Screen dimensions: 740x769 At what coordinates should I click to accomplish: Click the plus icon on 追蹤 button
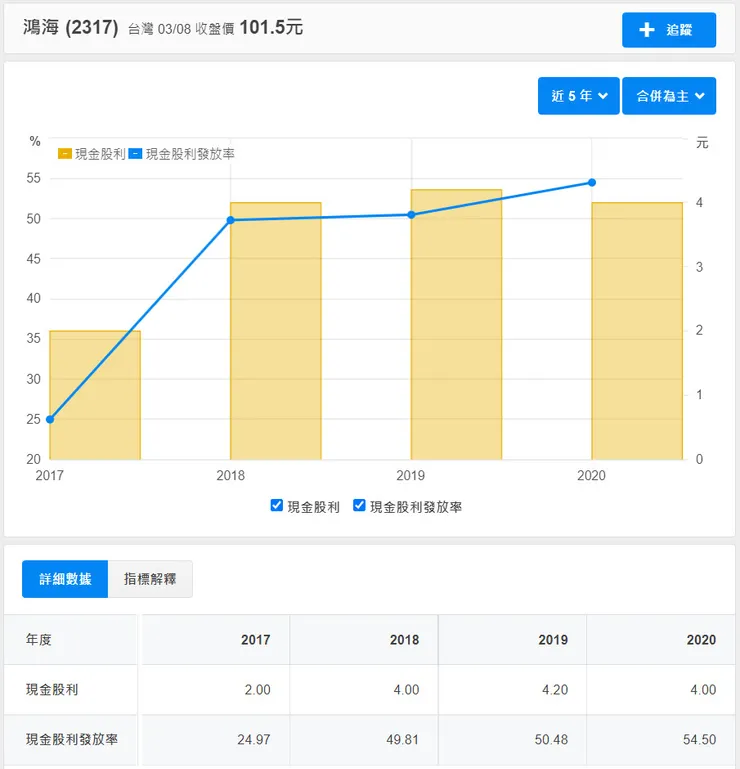point(646,30)
